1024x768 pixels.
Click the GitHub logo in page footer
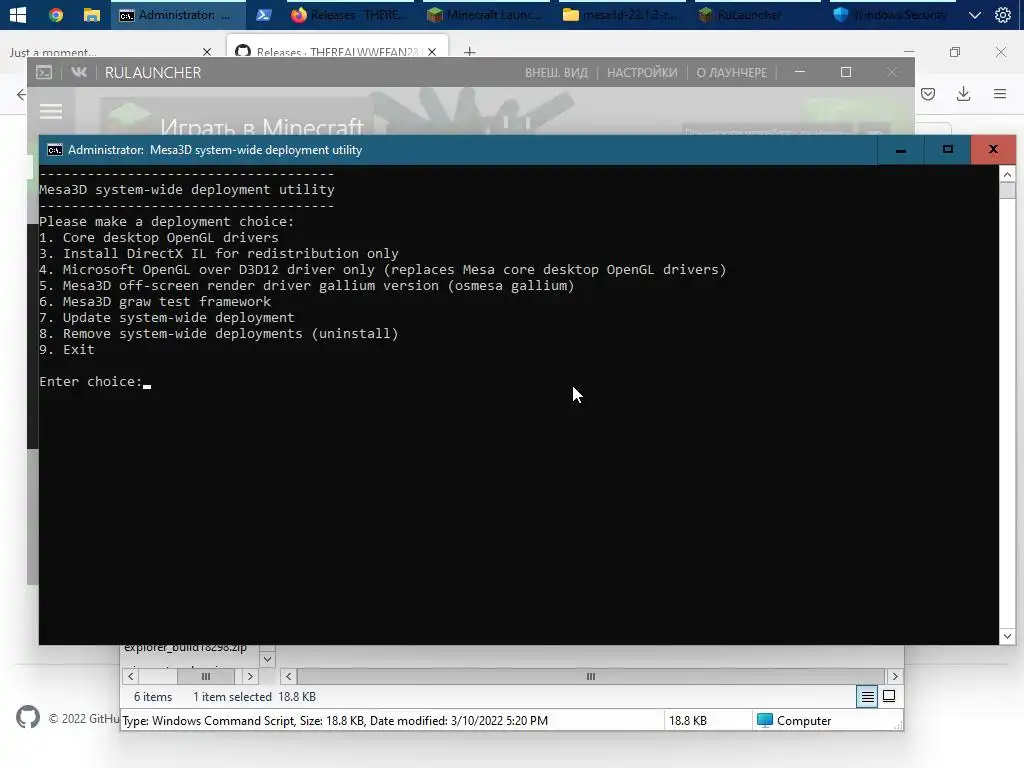coord(28,717)
